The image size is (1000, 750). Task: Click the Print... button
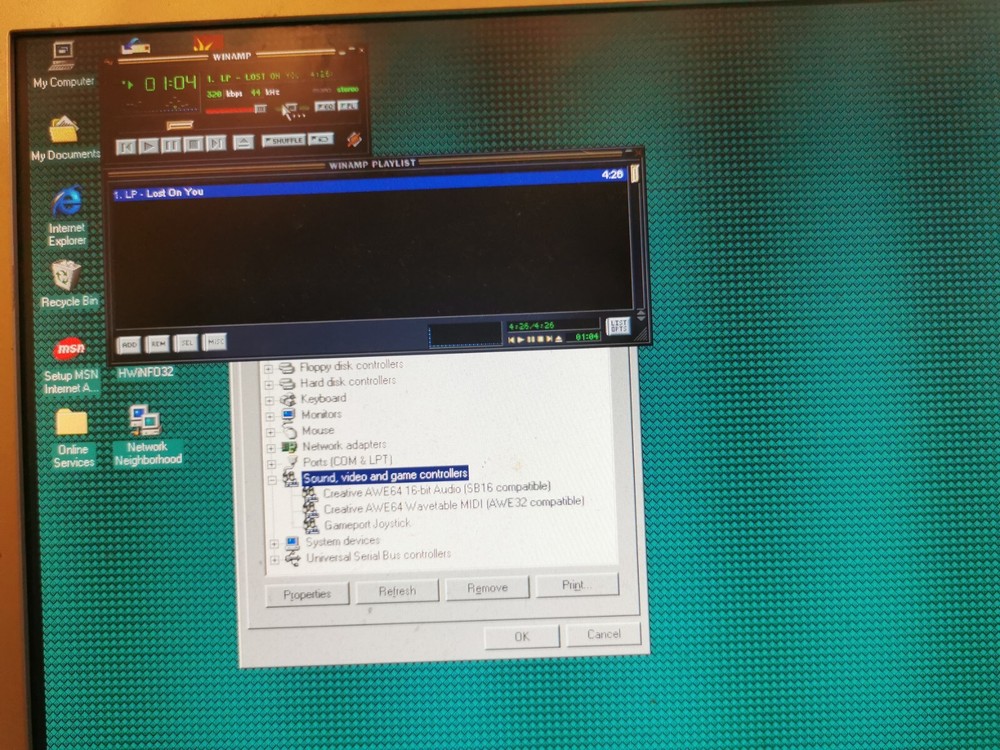tap(577, 584)
